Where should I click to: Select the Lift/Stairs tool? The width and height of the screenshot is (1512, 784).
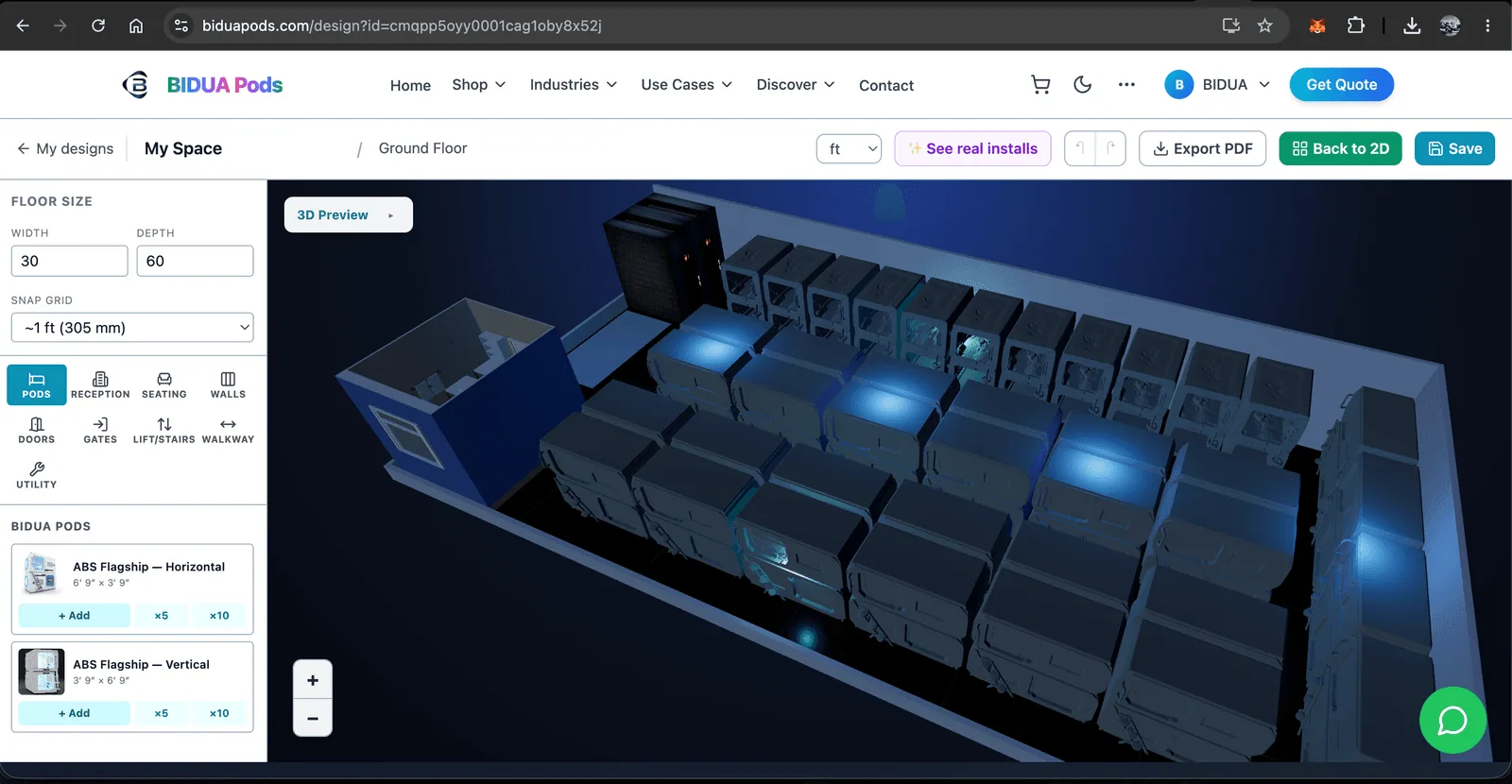coord(164,430)
